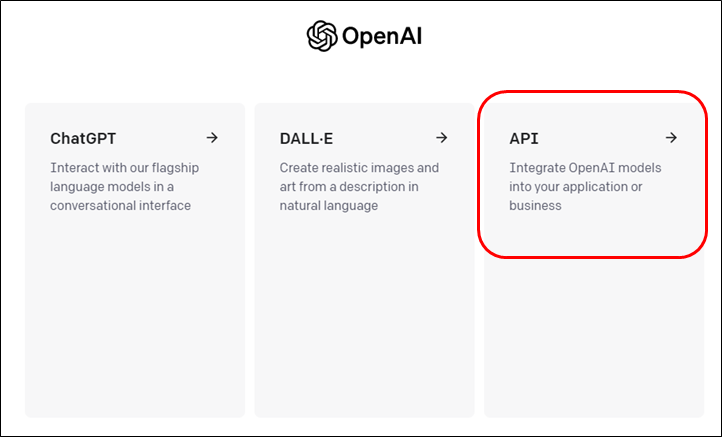Click 'language models in a' text line

click(112, 186)
